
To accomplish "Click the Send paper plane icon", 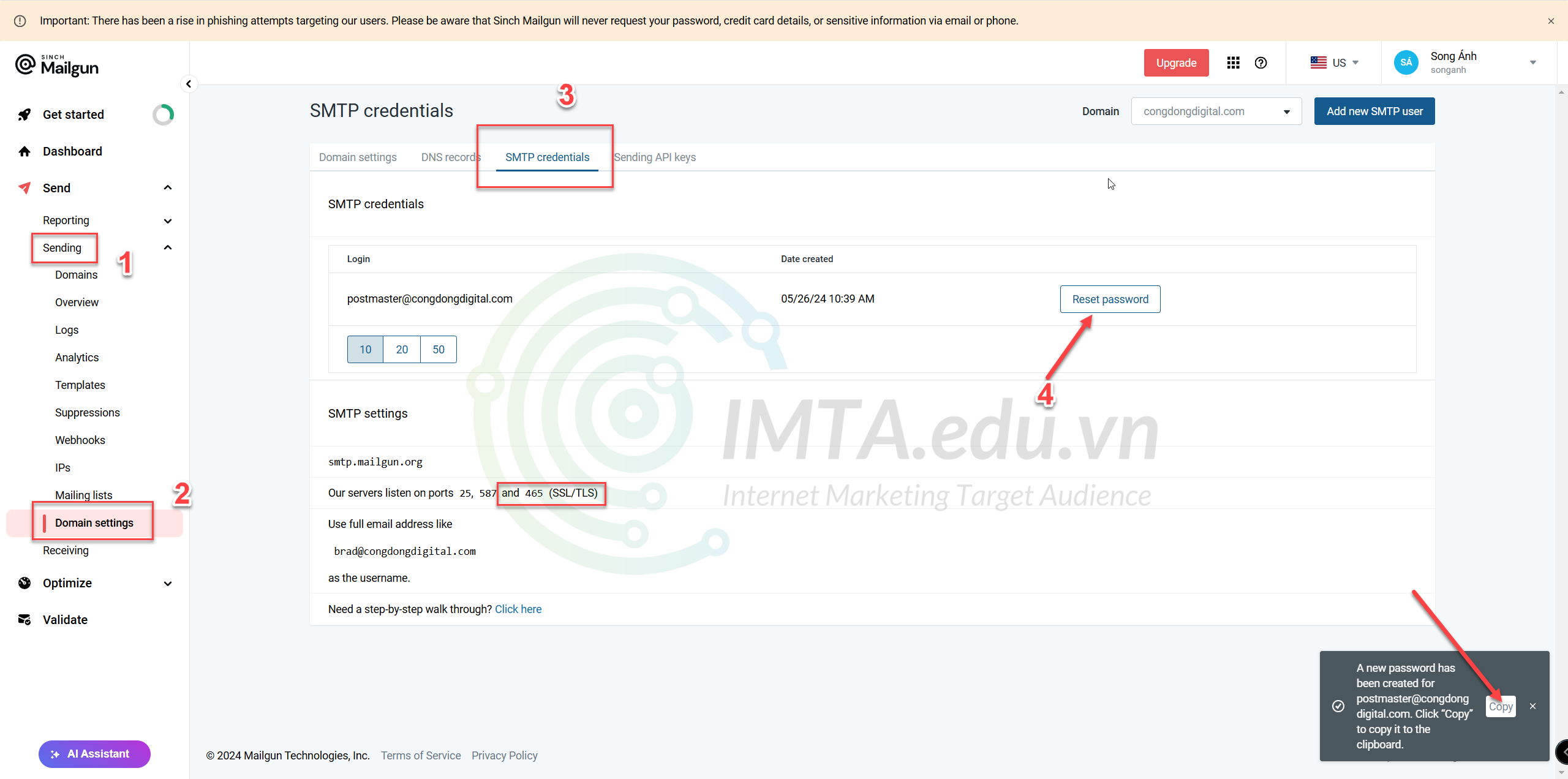I will point(24,188).
